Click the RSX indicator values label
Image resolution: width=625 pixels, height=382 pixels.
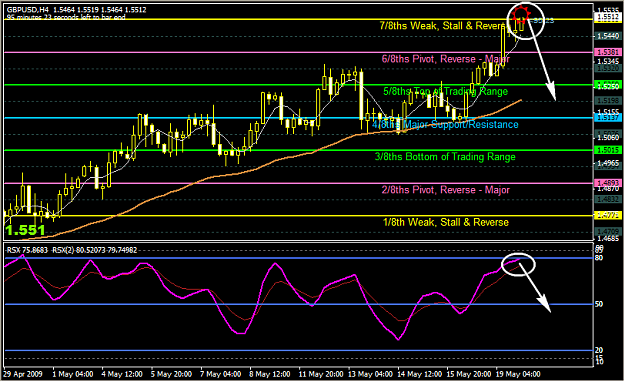click(x=72, y=250)
